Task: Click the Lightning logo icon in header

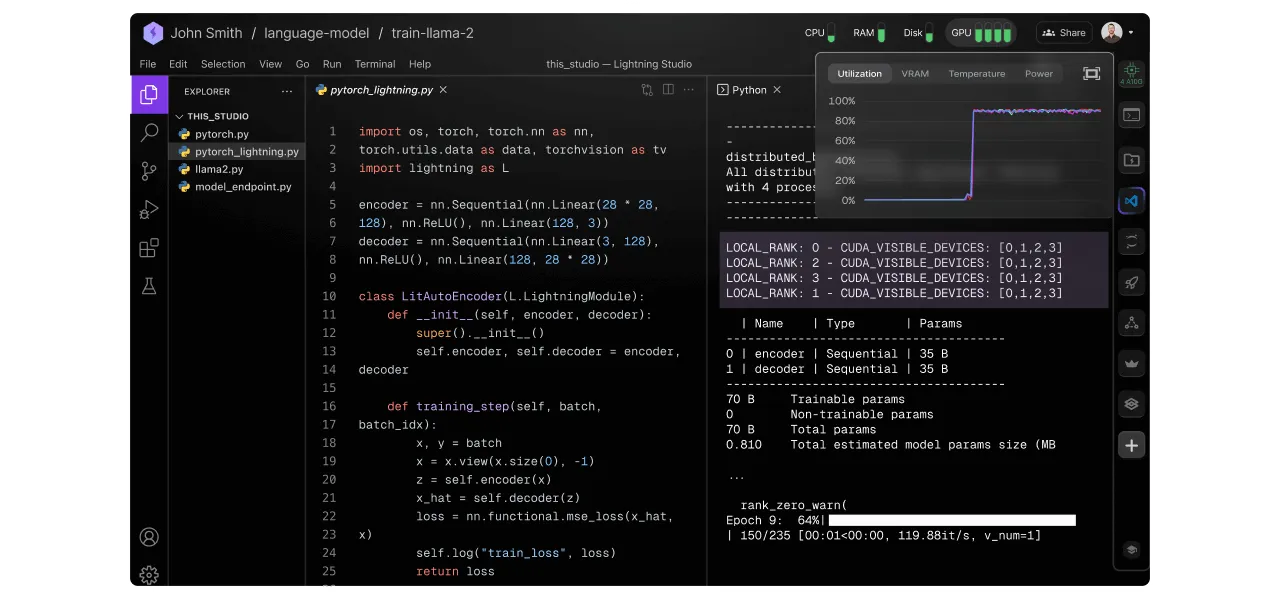Action: pos(153,33)
